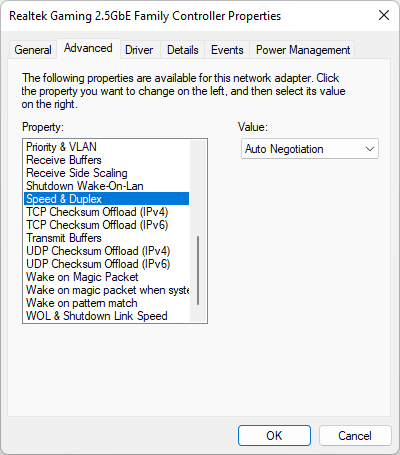This screenshot has width=400, height=455.
Task: Confirm changes with the OK button
Action: tap(274, 435)
